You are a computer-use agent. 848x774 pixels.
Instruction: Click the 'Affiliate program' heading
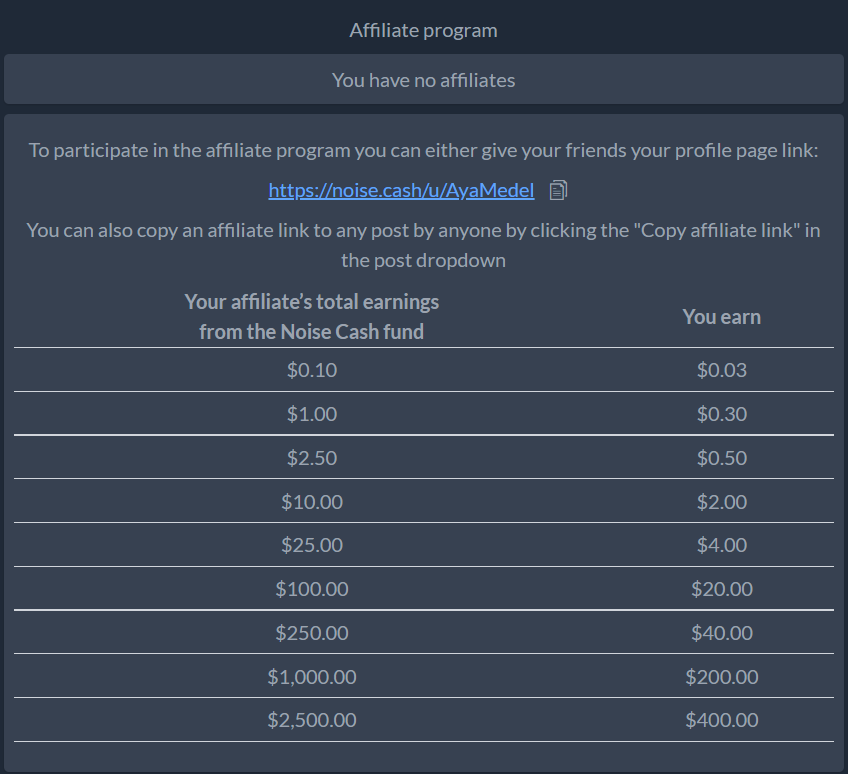(x=423, y=30)
